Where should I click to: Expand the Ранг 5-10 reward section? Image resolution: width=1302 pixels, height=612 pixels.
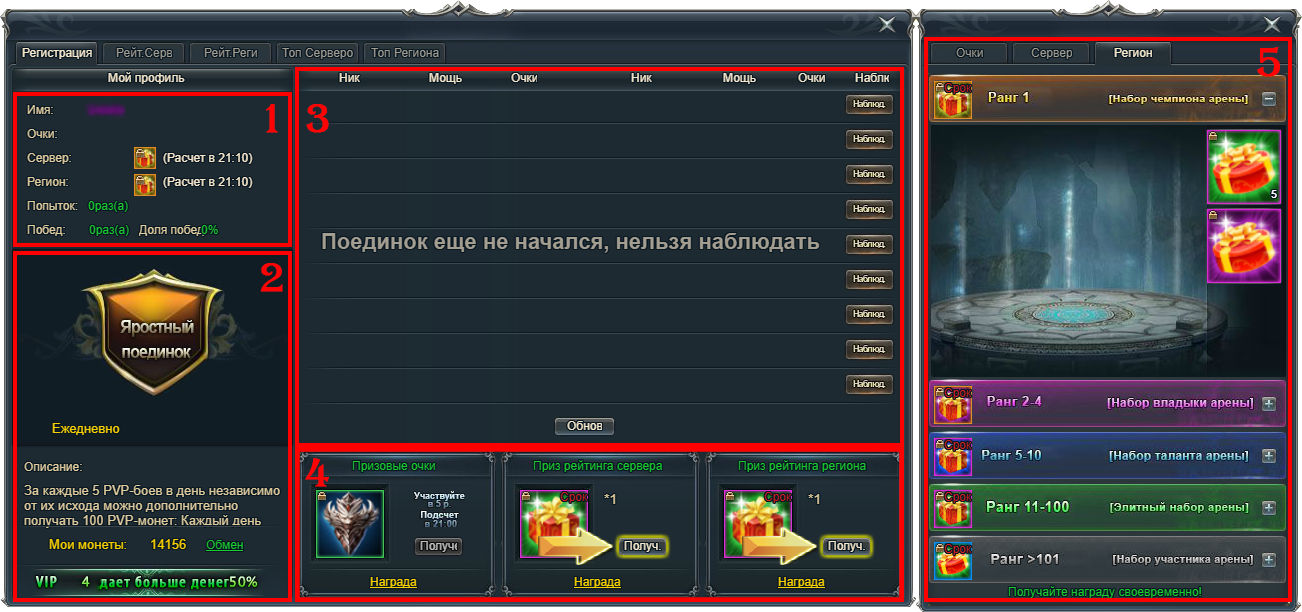[1269, 455]
